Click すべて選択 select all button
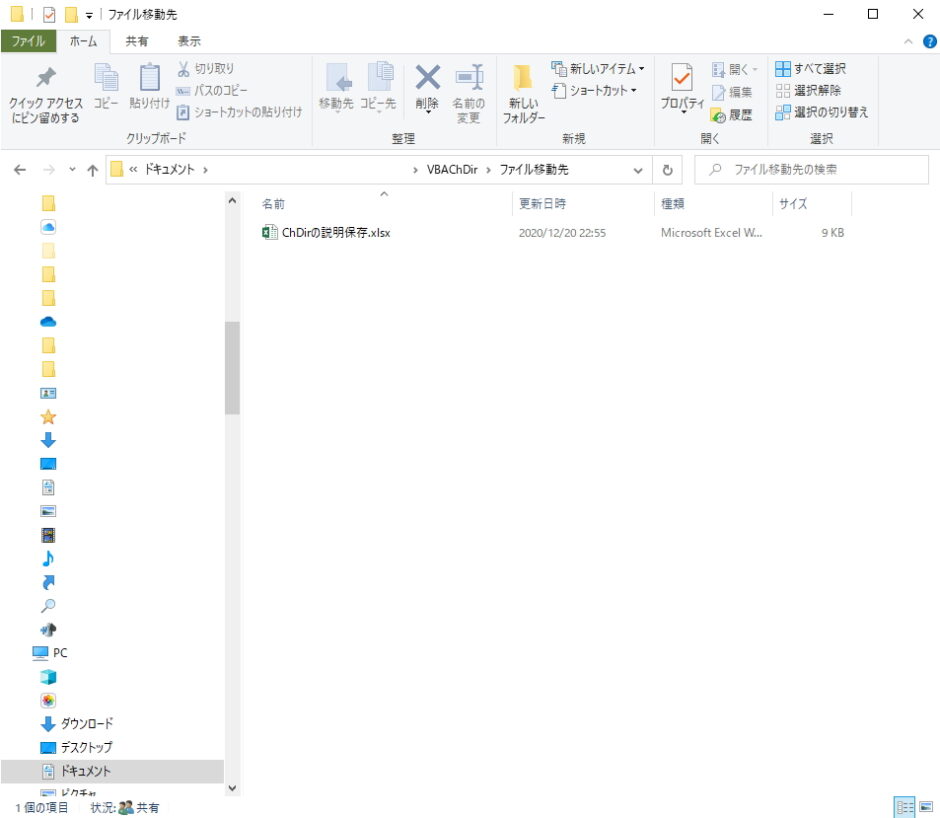940x818 pixels. (811, 69)
